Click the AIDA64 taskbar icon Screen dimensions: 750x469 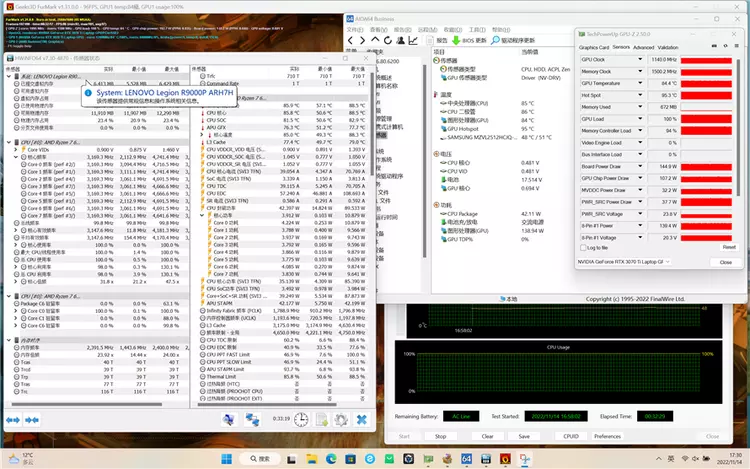466,459
